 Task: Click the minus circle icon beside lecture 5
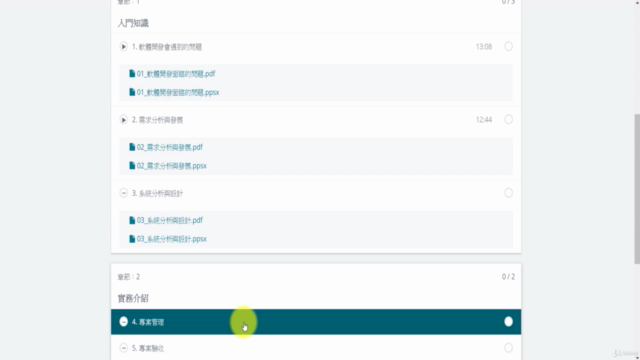pyautogui.click(x=123, y=348)
